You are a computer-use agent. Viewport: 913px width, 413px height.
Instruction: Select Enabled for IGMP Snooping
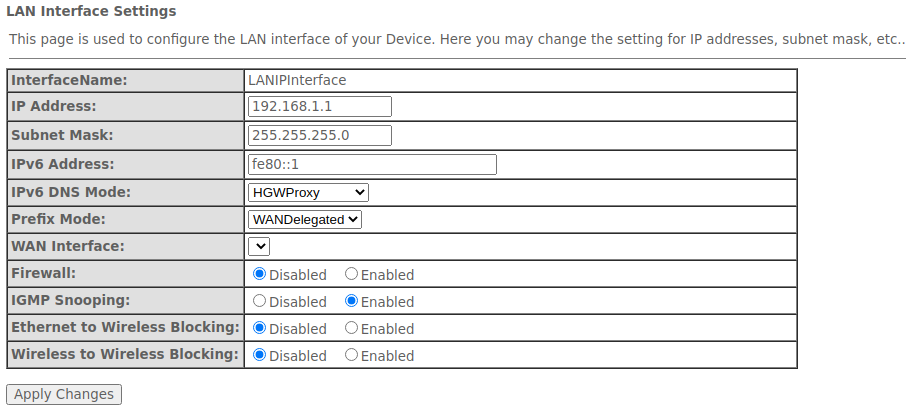[352, 301]
